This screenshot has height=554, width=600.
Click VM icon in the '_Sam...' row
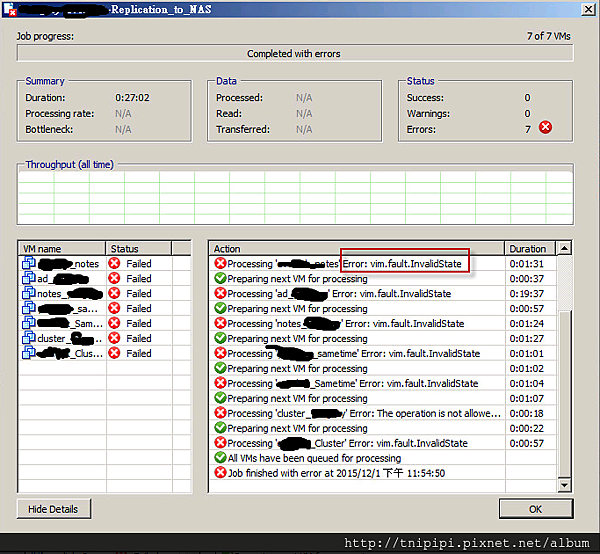coord(29,323)
